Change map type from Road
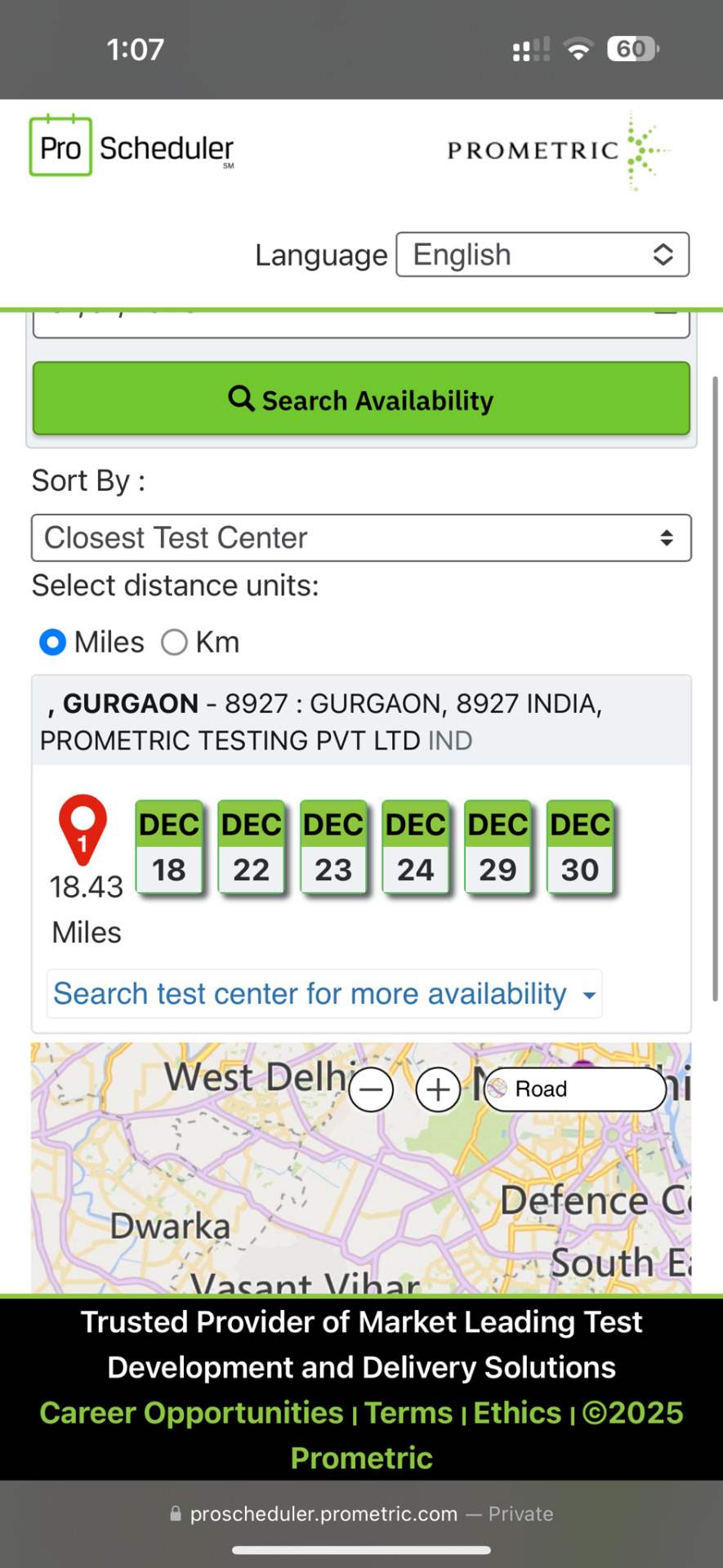The image size is (723, 1568). tap(575, 1089)
